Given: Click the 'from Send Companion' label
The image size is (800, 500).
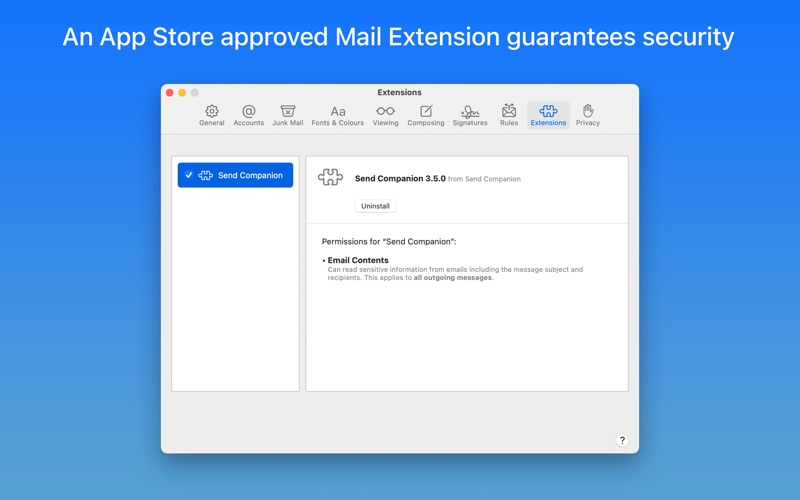Looking at the screenshot, I should click(484, 179).
